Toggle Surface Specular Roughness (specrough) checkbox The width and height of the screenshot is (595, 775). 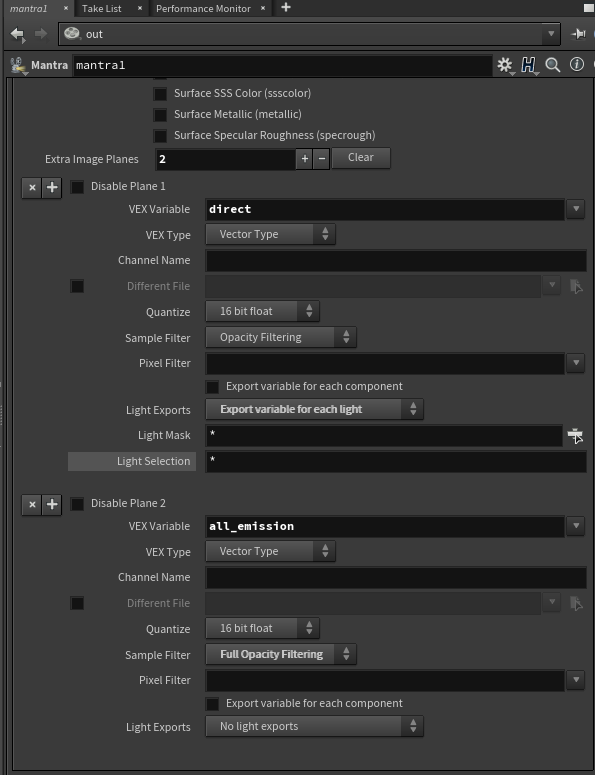[x=160, y=135]
